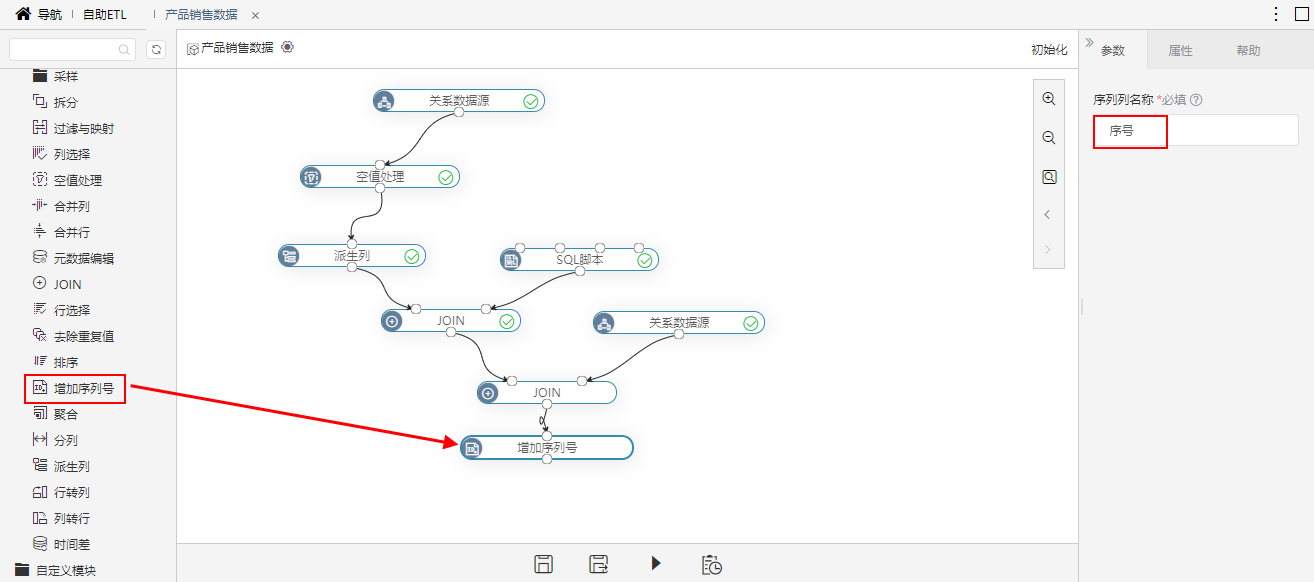Collapse the canvas tool strip with left arrow
This screenshot has width=1314, height=582.
[x=1048, y=214]
